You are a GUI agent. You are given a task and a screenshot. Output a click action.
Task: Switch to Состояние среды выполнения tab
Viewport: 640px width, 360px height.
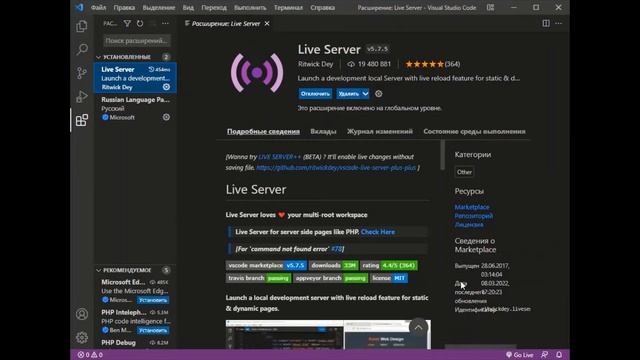click(x=474, y=131)
